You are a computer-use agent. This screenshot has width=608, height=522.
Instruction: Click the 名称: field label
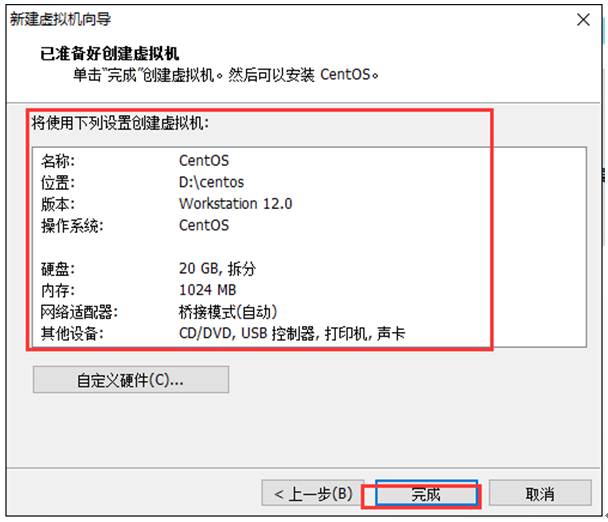[x=58, y=161]
